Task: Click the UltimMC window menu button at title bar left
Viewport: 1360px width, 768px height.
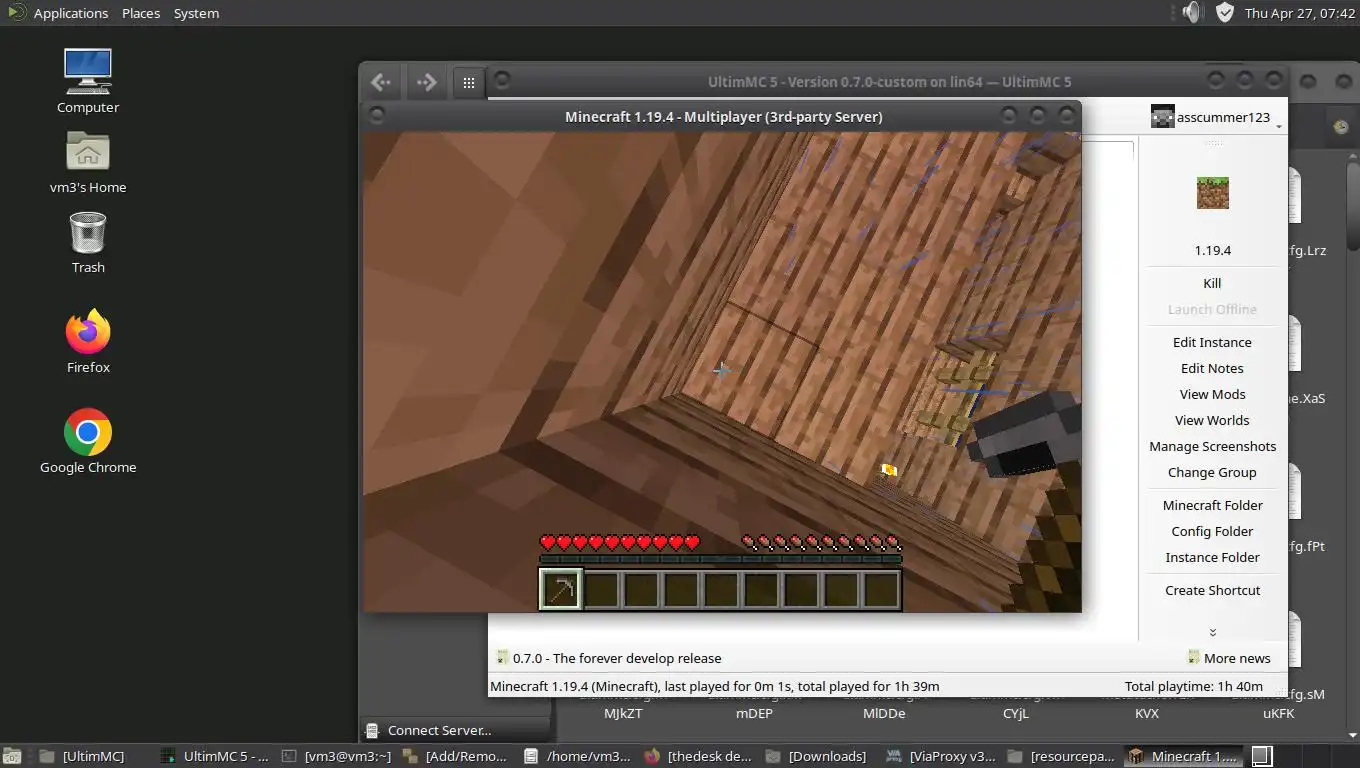Action: (502, 80)
